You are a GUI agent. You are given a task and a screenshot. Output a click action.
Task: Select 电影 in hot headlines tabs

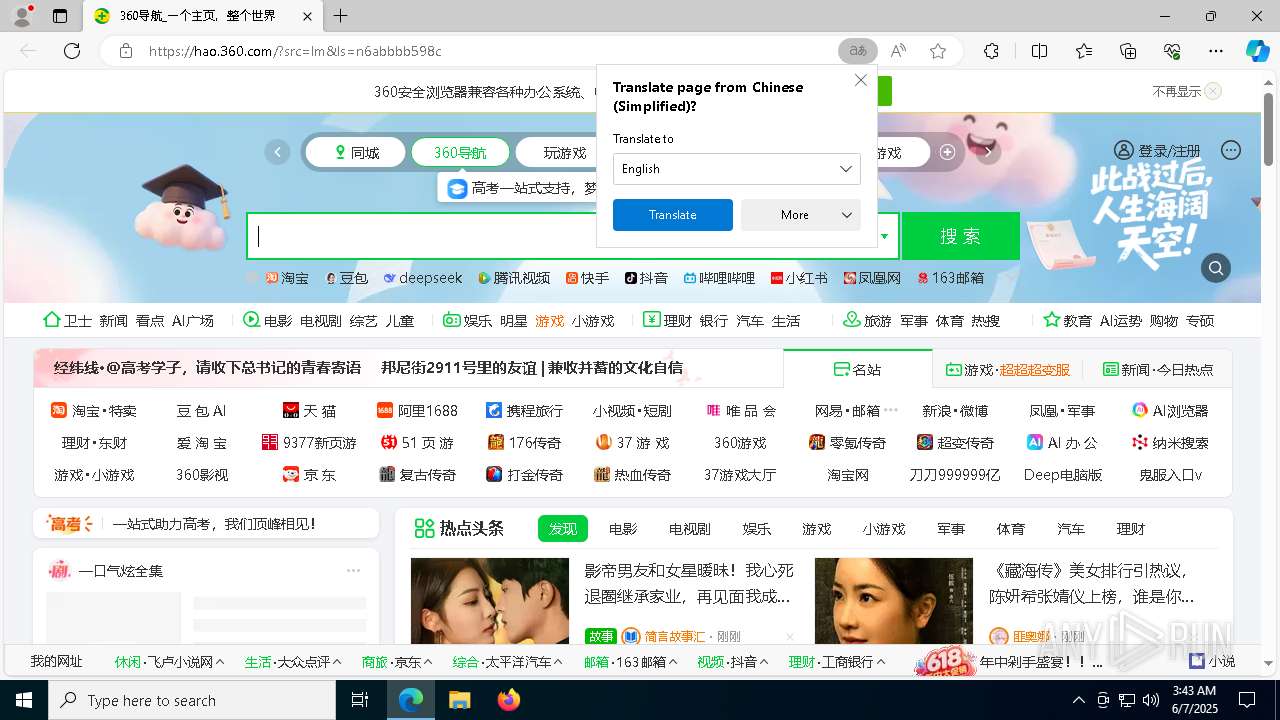coord(623,529)
